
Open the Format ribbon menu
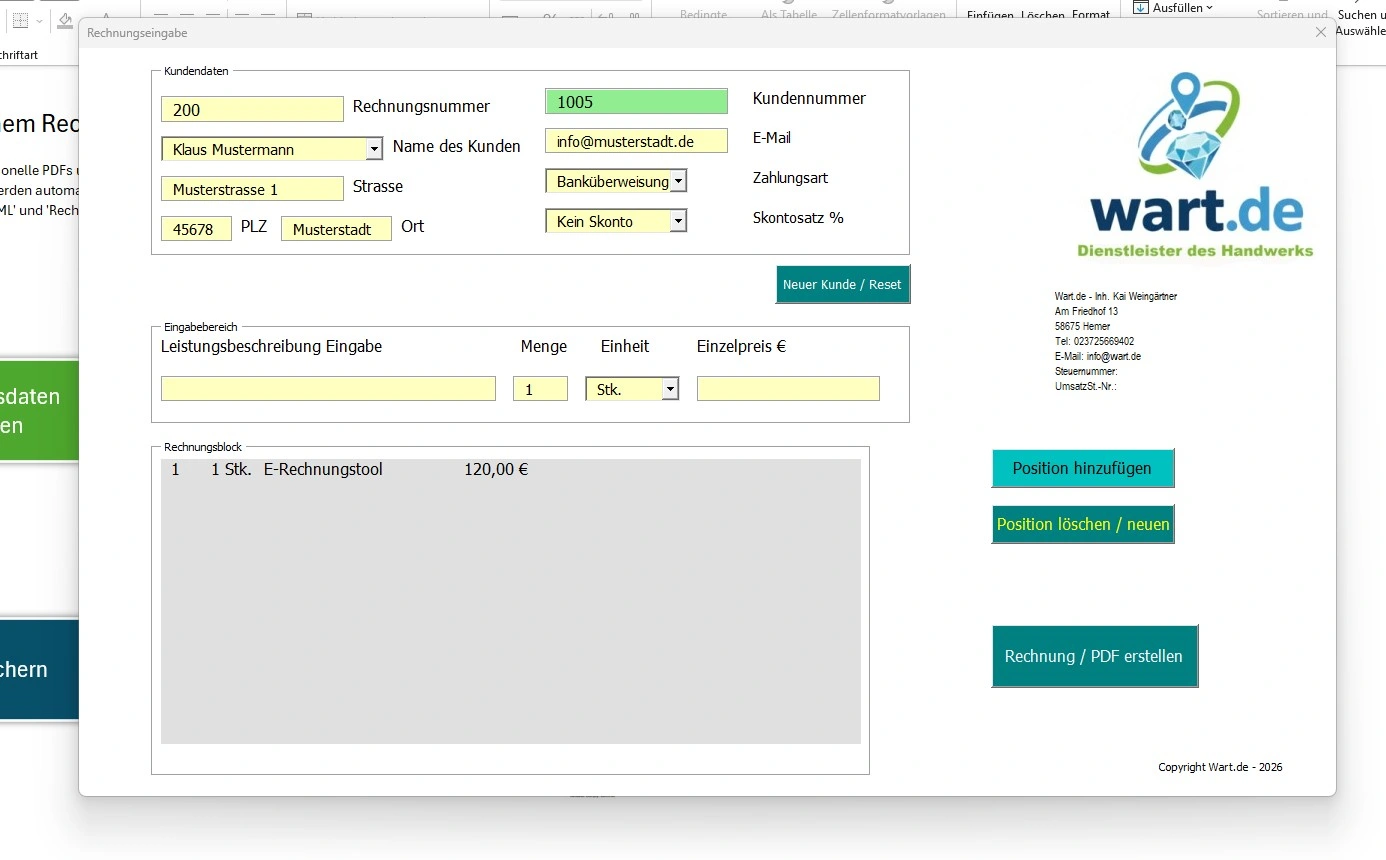click(1090, 15)
